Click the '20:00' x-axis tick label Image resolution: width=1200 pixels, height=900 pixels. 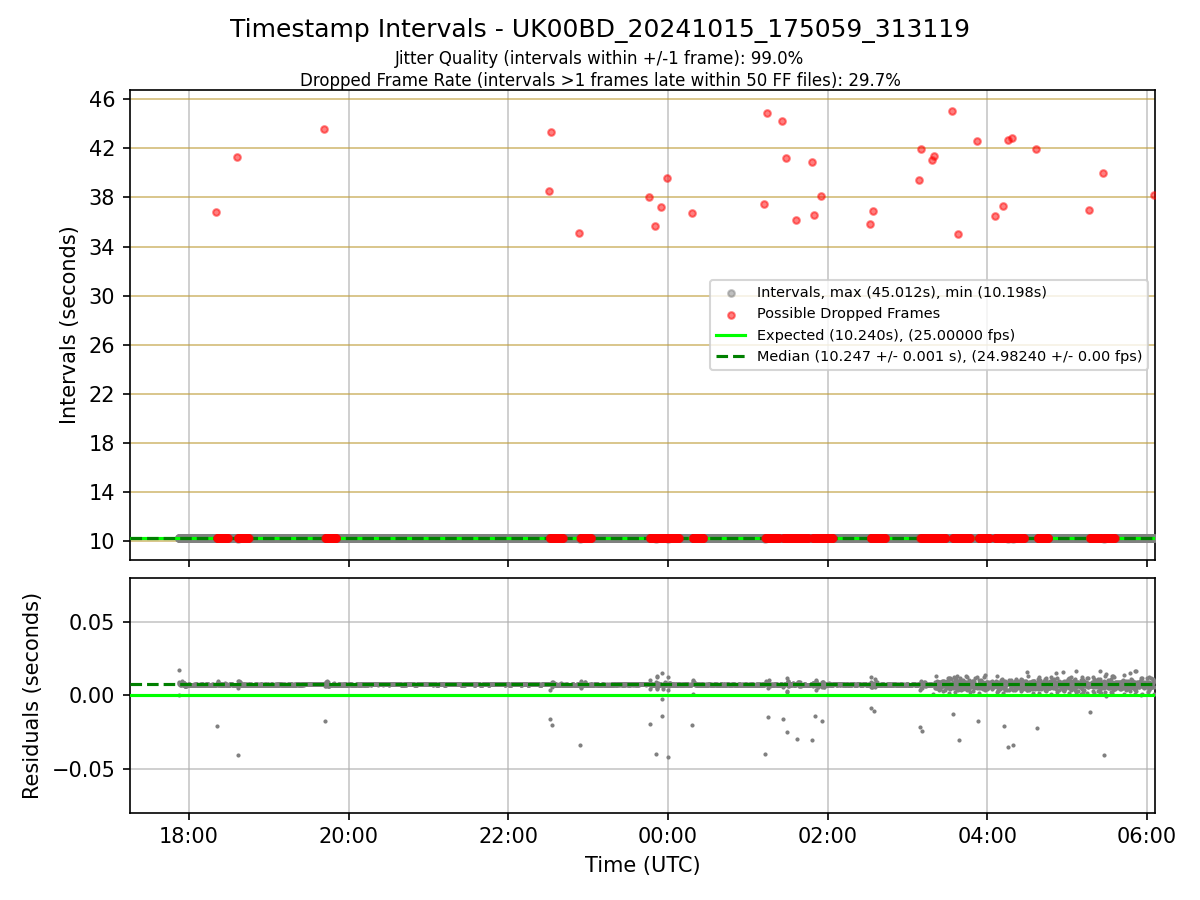349,837
